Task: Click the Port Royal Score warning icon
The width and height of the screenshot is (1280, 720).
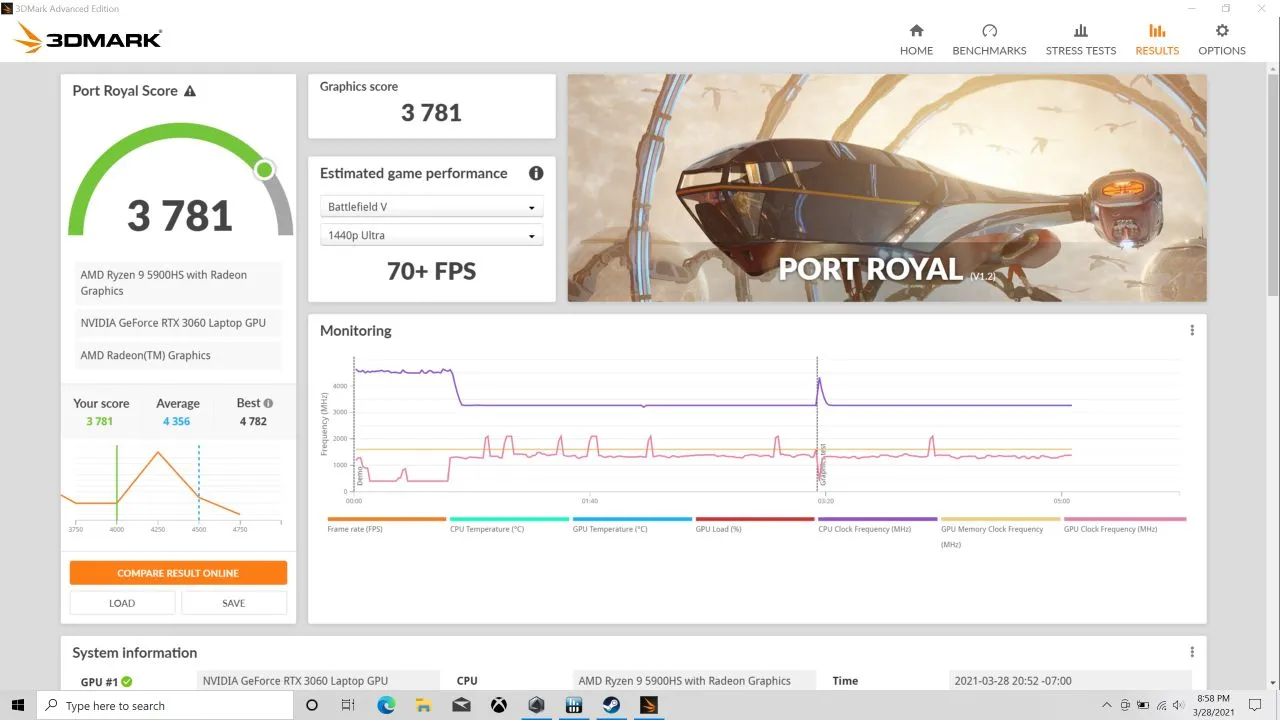Action: point(190,91)
